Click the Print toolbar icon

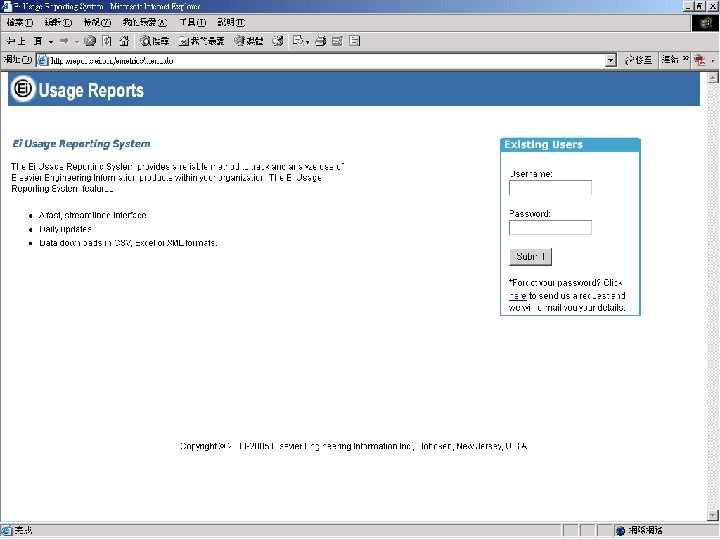[321, 41]
